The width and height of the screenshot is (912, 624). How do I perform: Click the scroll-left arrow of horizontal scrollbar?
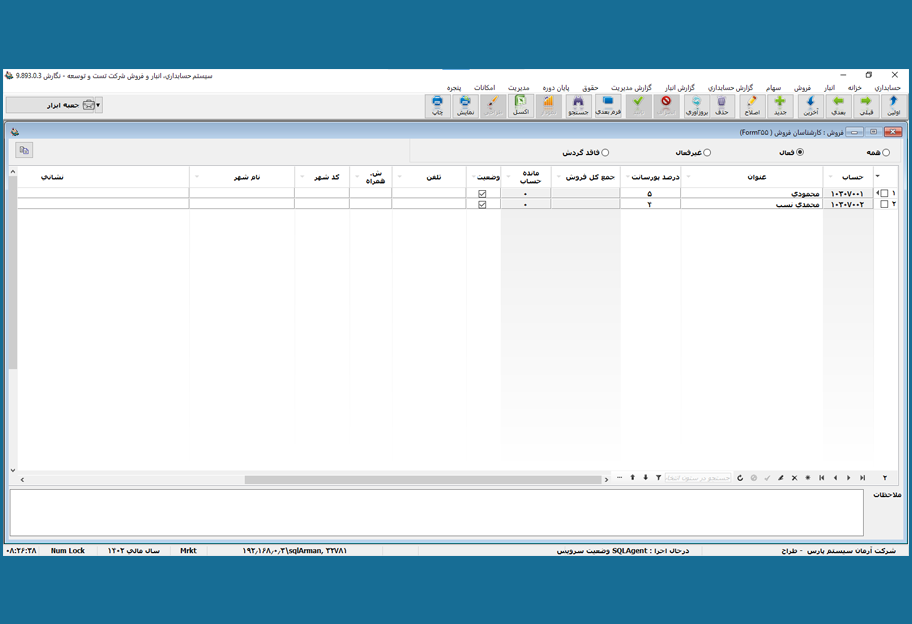(x=22, y=480)
